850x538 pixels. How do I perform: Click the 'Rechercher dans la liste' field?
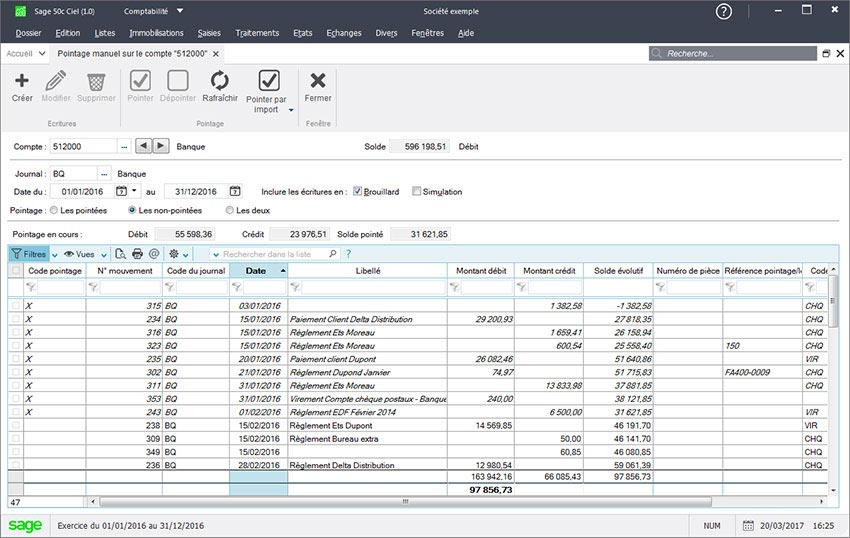[x=270, y=254]
